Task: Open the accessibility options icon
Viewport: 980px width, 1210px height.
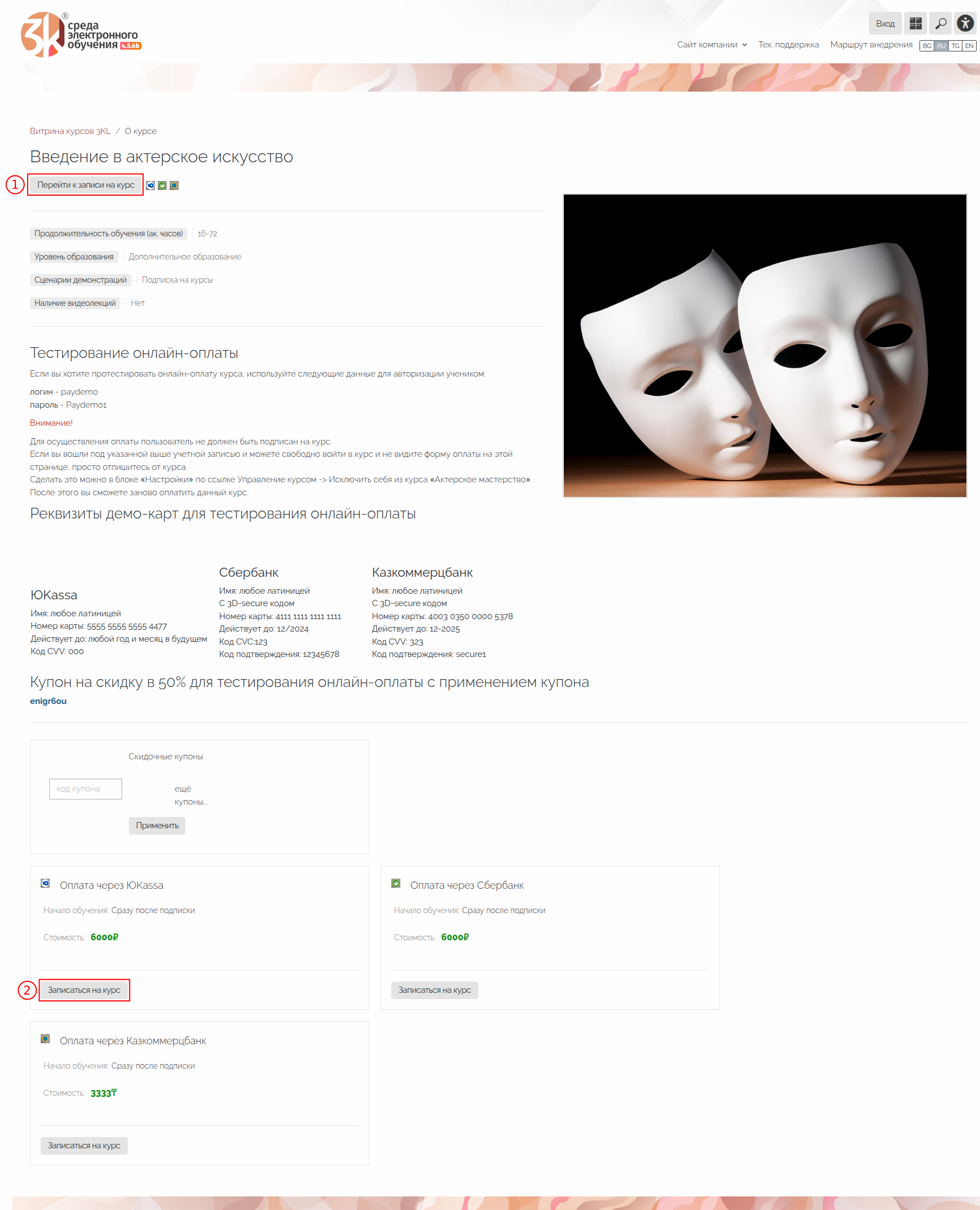Action: (x=965, y=23)
